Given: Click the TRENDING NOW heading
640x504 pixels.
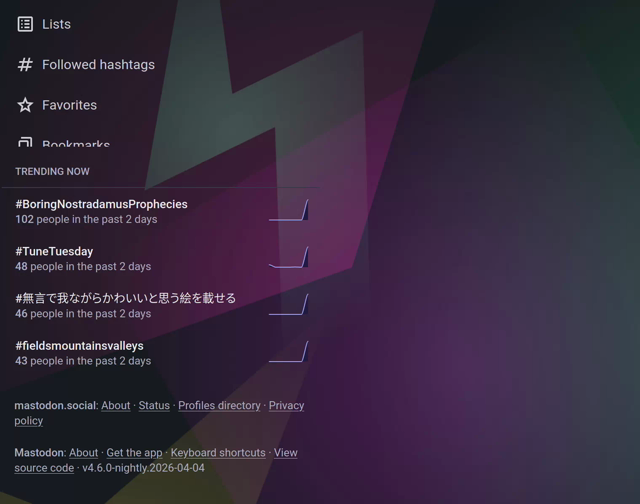Looking at the screenshot, I should (x=52, y=171).
